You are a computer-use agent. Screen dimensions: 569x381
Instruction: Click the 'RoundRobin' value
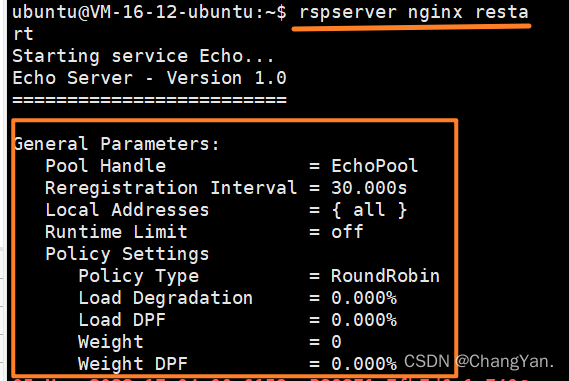click(385, 276)
